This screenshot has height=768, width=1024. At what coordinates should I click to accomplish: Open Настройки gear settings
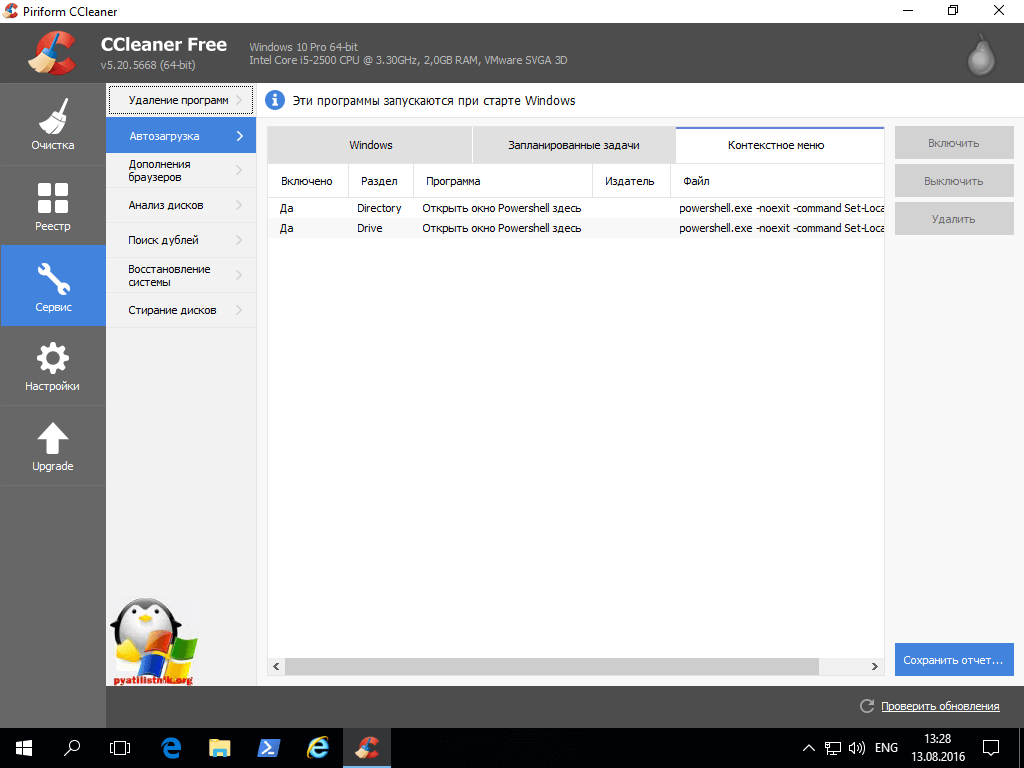pyautogui.click(x=52, y=365)
